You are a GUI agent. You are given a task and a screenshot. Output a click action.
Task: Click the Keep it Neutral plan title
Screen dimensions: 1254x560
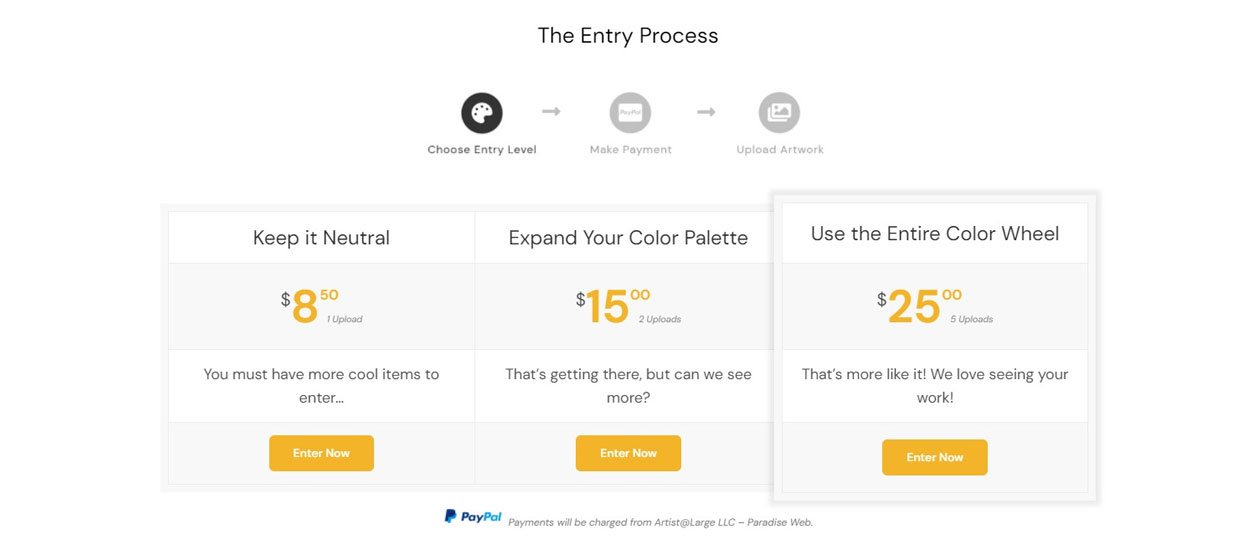(321, 238)
